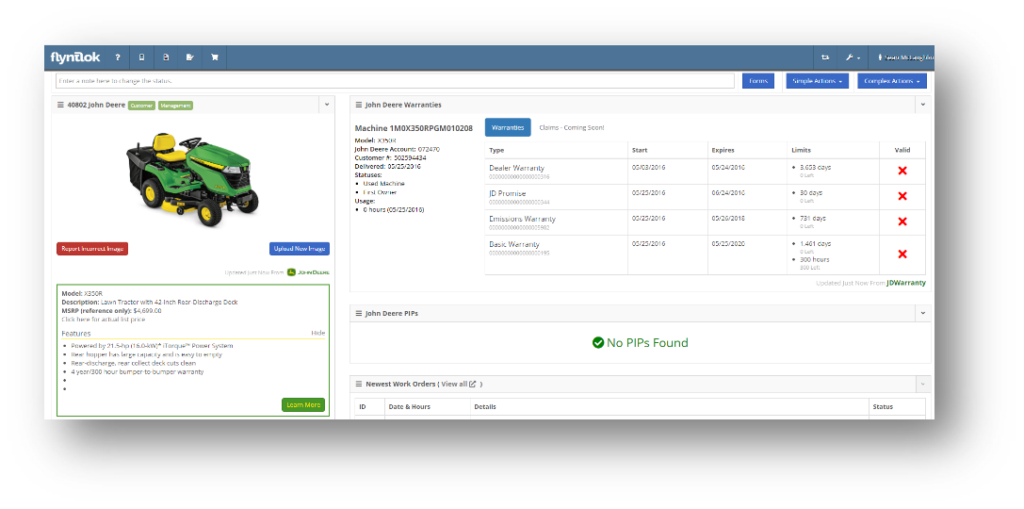Click the lawn tractor image

click(192, 178)
